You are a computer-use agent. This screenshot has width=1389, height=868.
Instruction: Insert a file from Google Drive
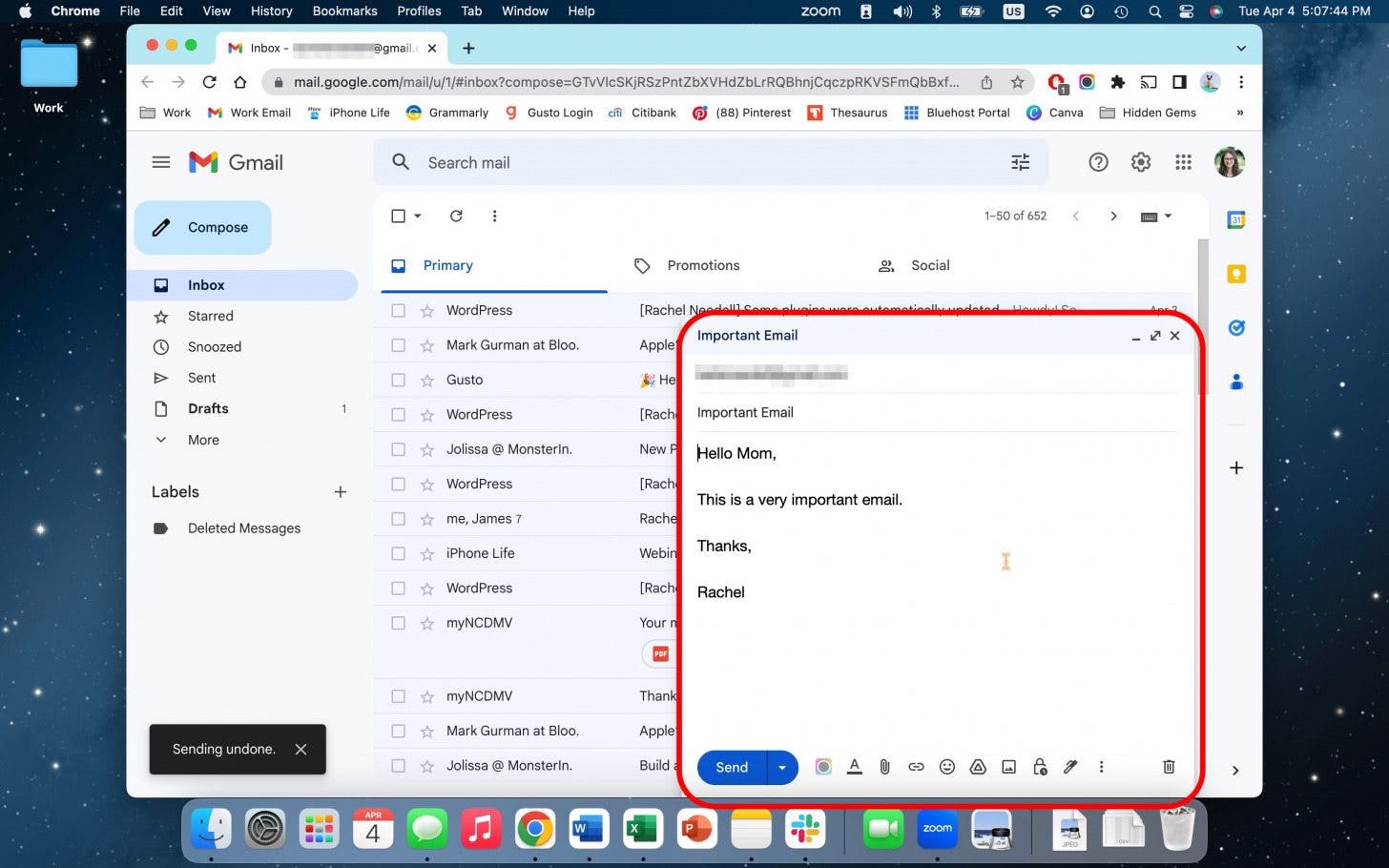[x=978, y=767]
